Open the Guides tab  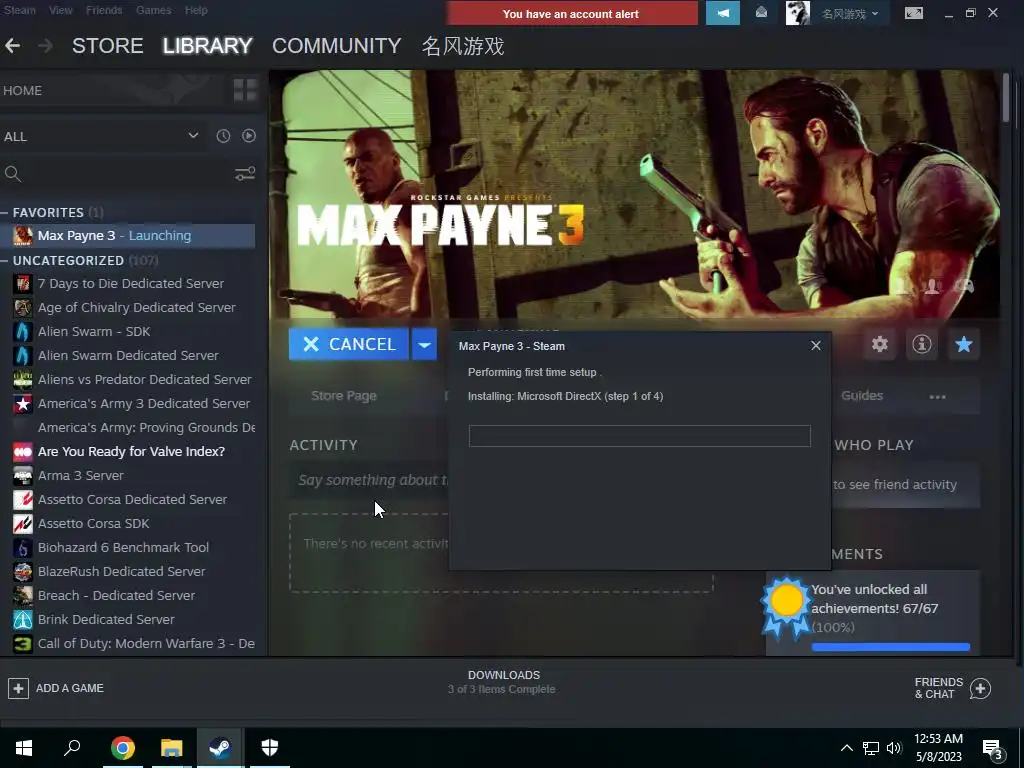point(861,396)
